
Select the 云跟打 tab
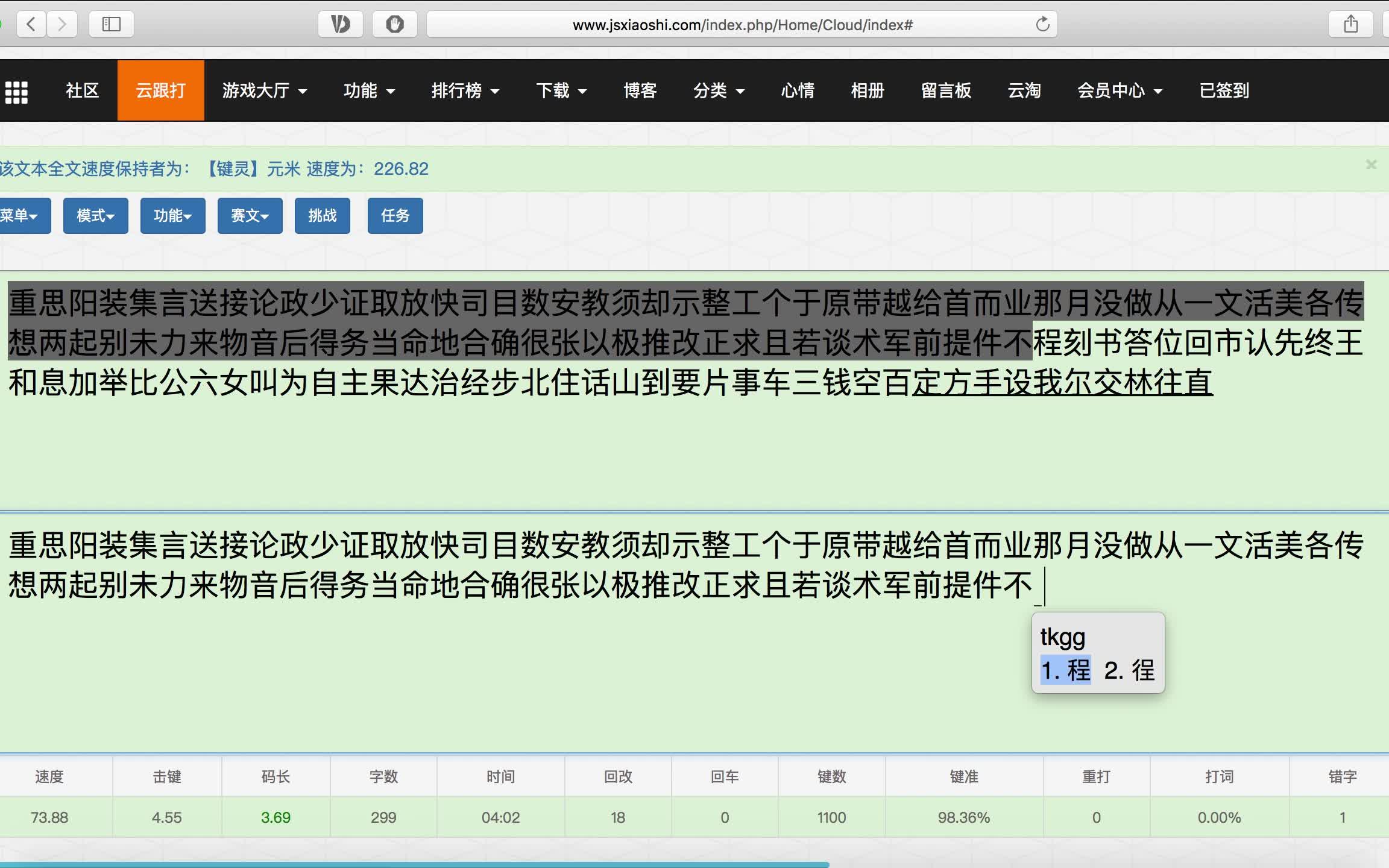[160, 90]
